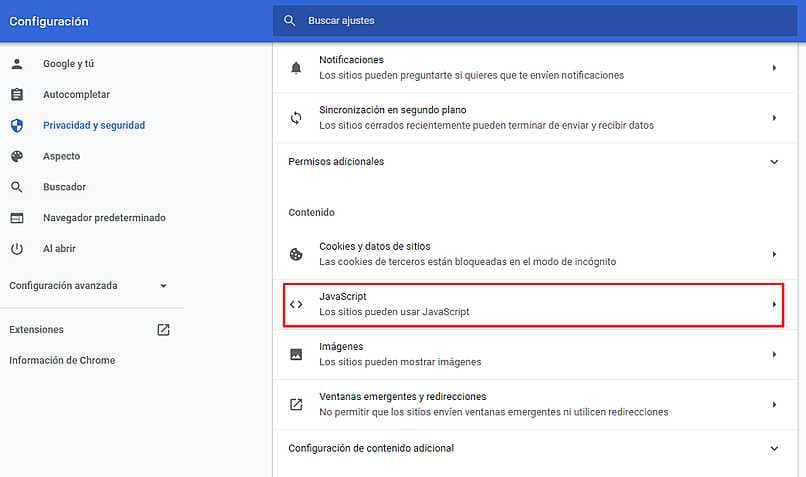Select Aspecto in sidebar

click(x=62, y=156)
